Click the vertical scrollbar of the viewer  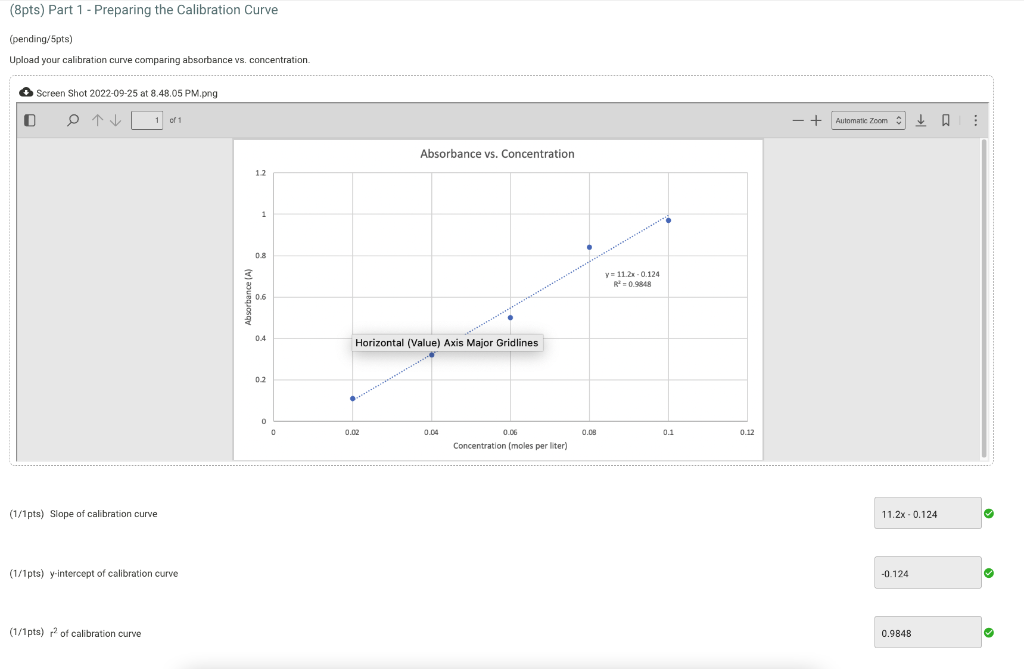coord(984,298)
